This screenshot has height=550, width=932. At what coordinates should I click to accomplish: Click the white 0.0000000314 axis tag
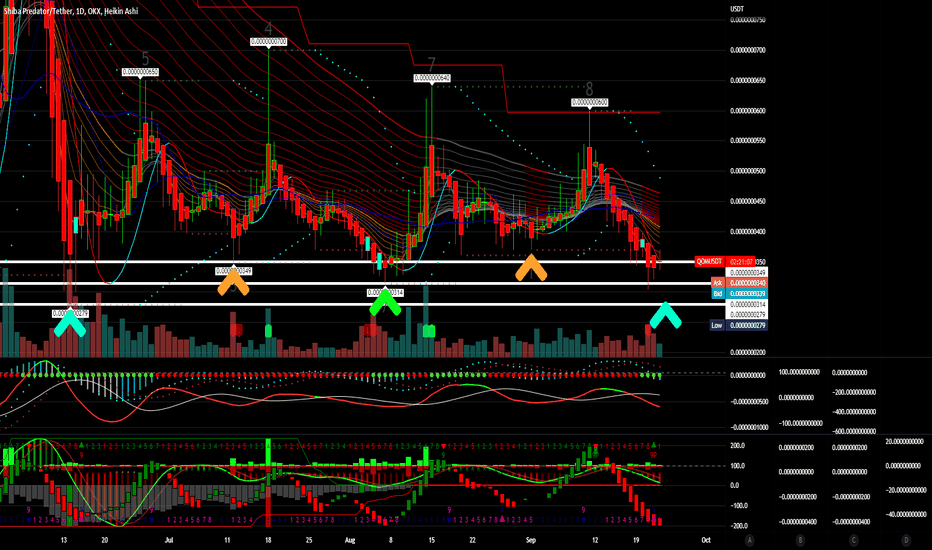[748, 304]
